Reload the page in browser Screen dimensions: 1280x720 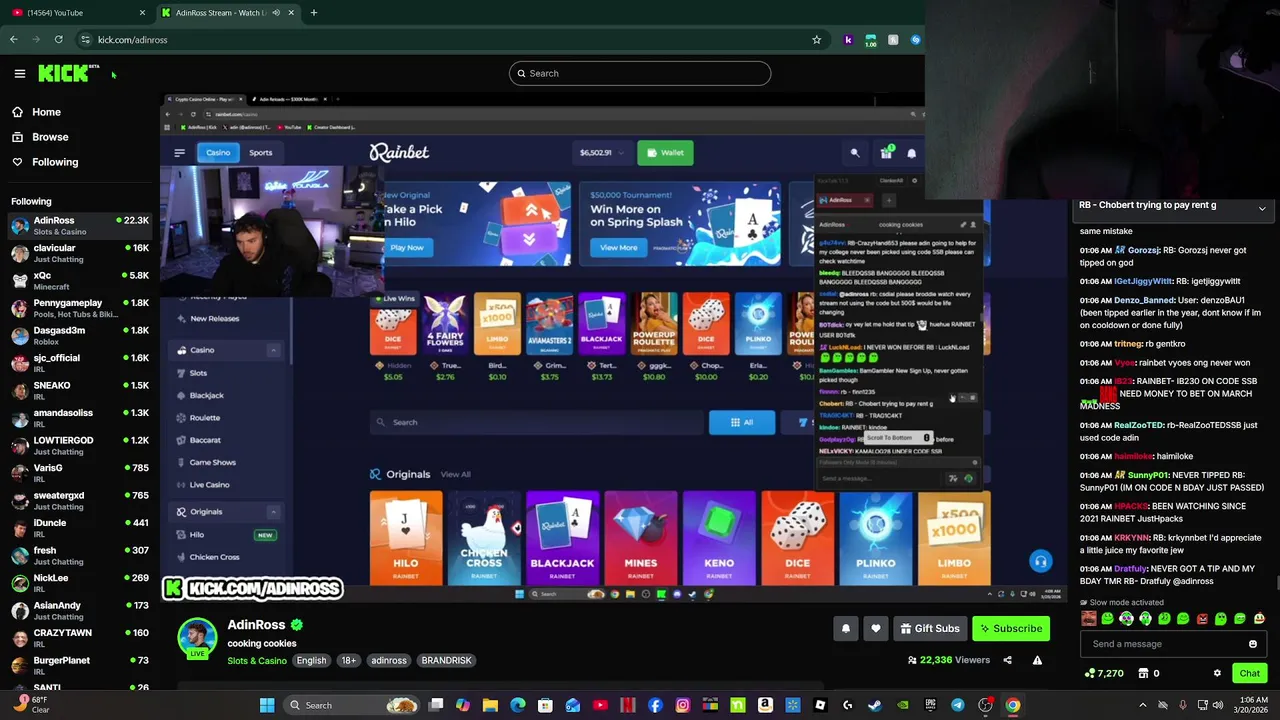[59, 40]
